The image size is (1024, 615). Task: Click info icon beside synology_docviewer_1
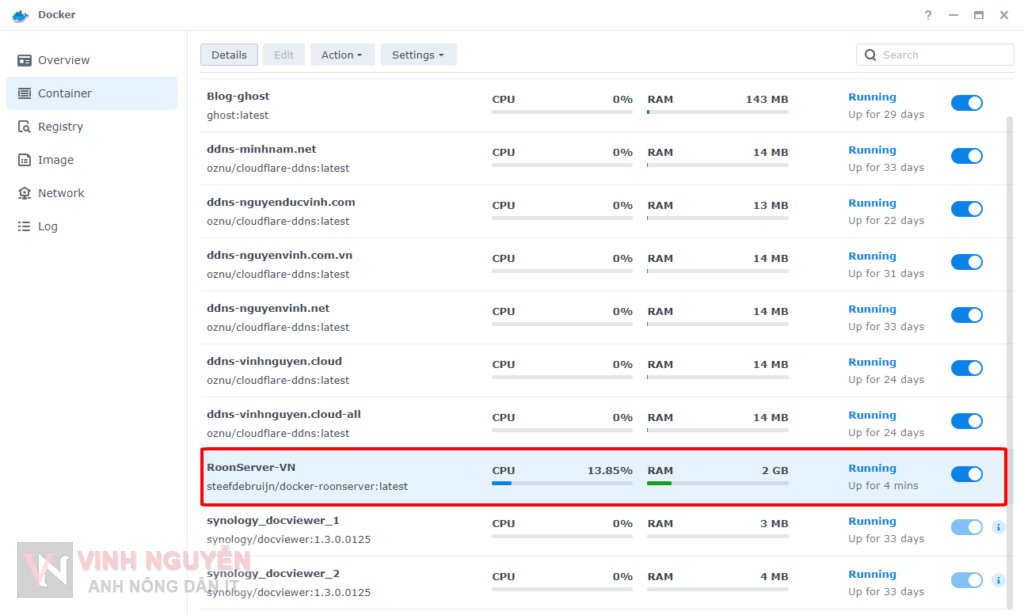click(x=998, y=527)
